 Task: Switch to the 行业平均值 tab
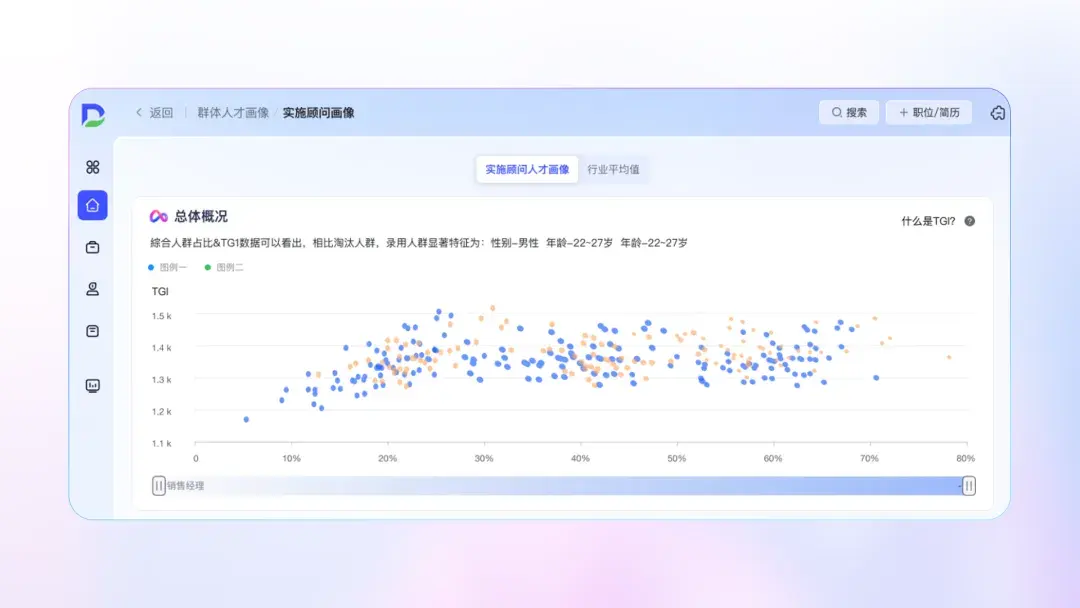(x=613, y=169)
